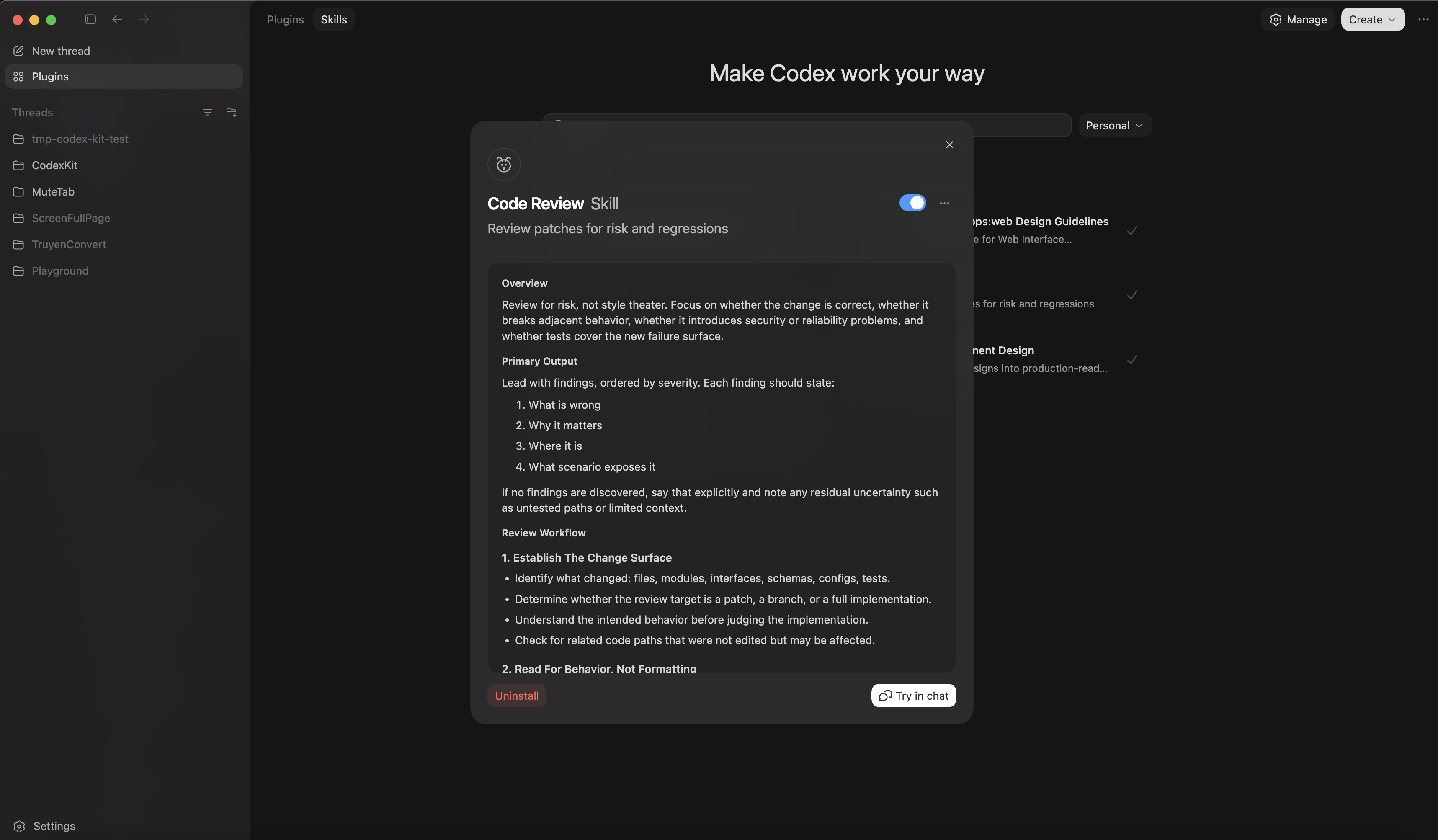
Task: Click the New thread compose icon
Action: 18,51
